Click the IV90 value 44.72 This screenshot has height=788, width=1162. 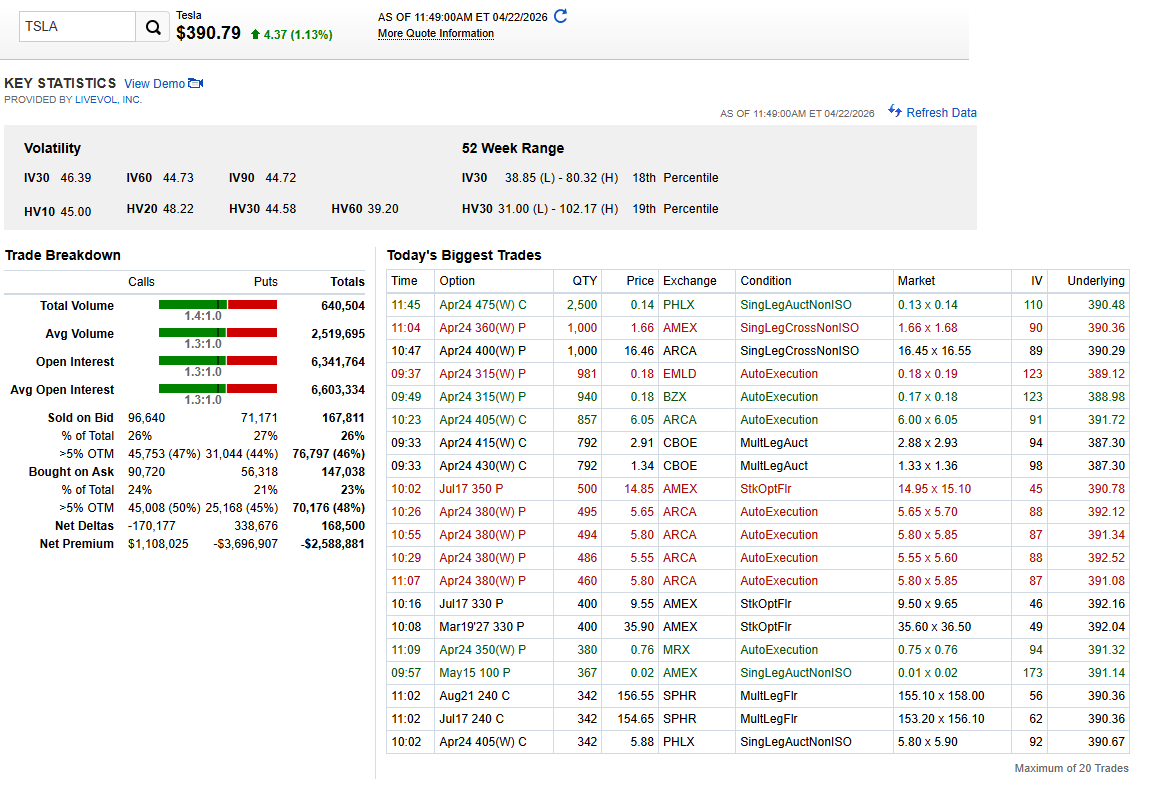[281, 178]
